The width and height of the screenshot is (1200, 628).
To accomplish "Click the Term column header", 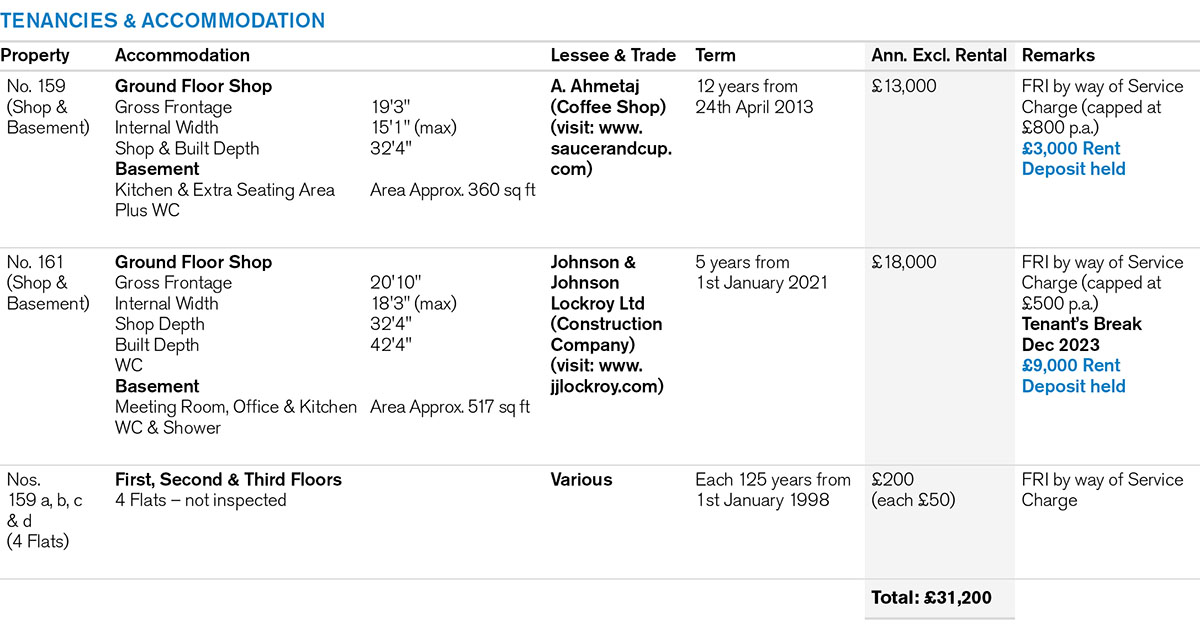I will coord(715,55).
